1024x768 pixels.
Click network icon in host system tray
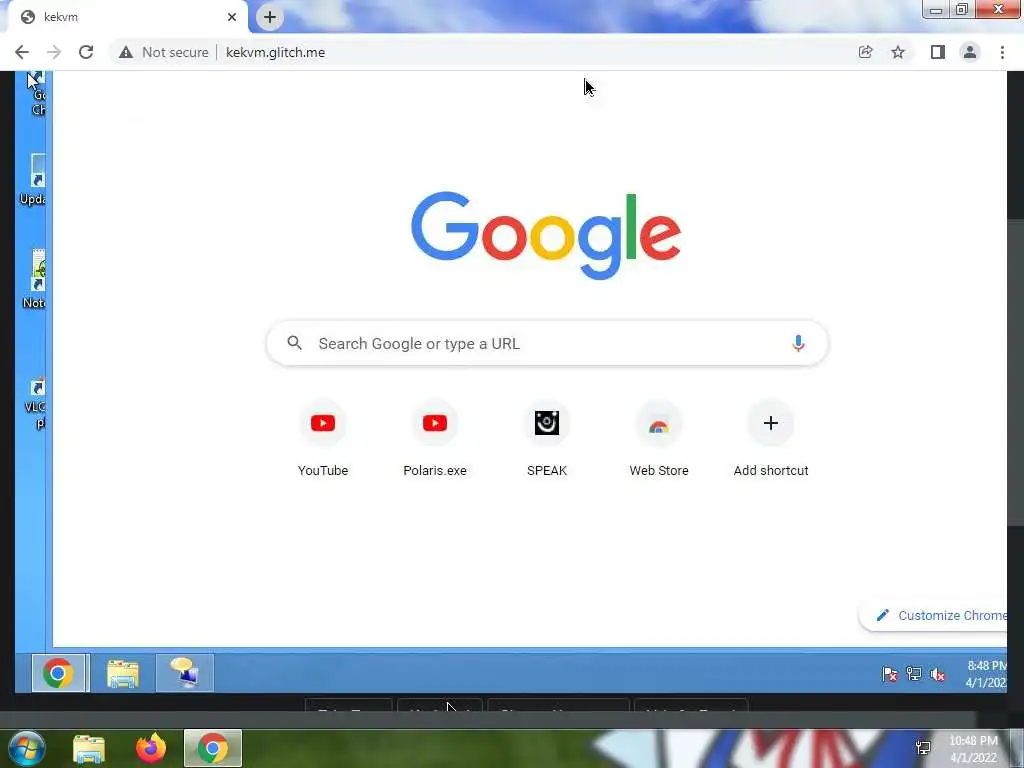(x=923, y=748)
